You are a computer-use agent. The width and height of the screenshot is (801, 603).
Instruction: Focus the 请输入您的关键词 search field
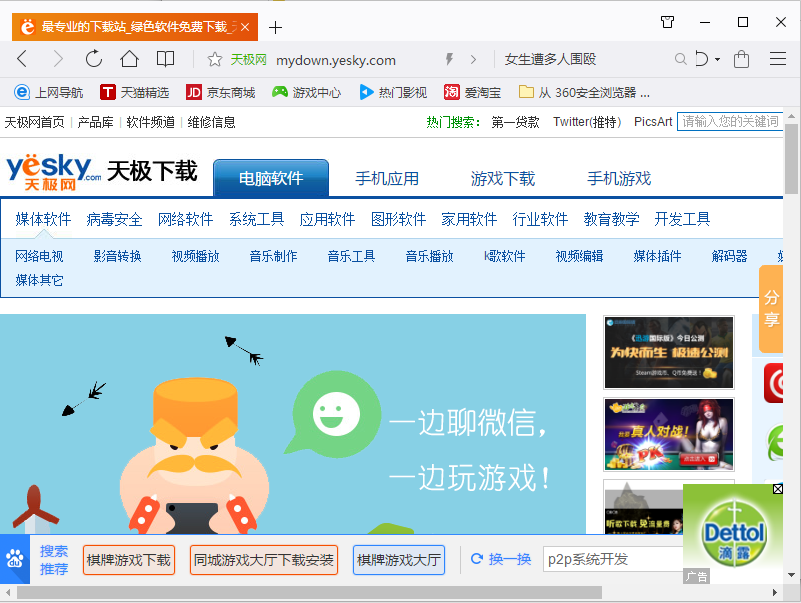pyautogui.click(x=730, y=122)
